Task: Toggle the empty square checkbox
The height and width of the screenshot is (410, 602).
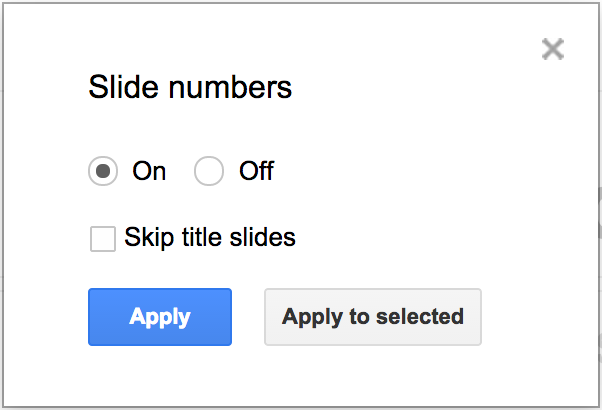Action: click(x=103, y=239)
